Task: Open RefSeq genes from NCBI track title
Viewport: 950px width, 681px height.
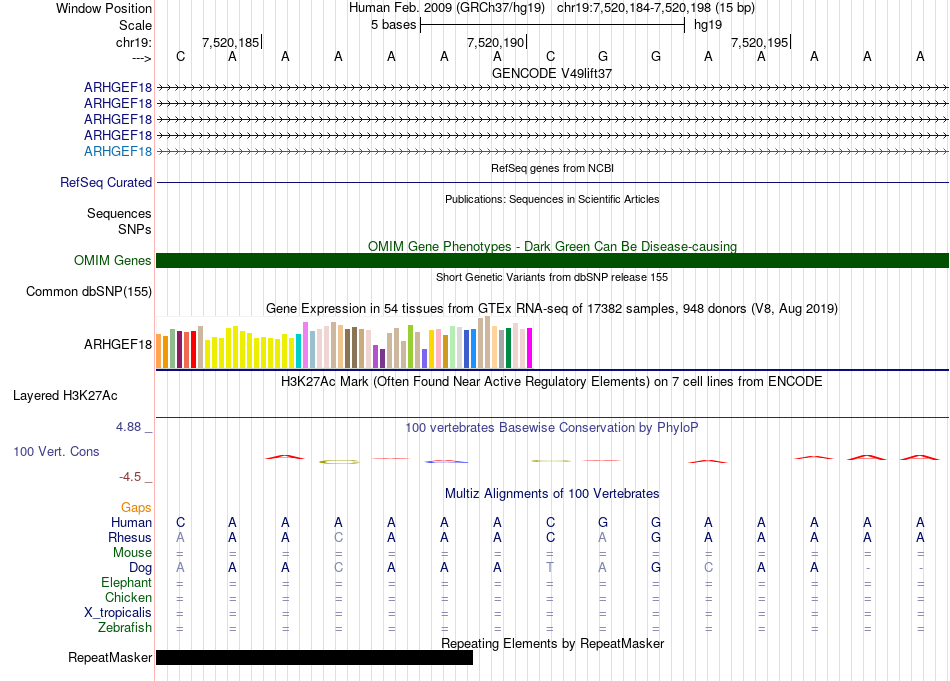Action: tap(552, 168)
